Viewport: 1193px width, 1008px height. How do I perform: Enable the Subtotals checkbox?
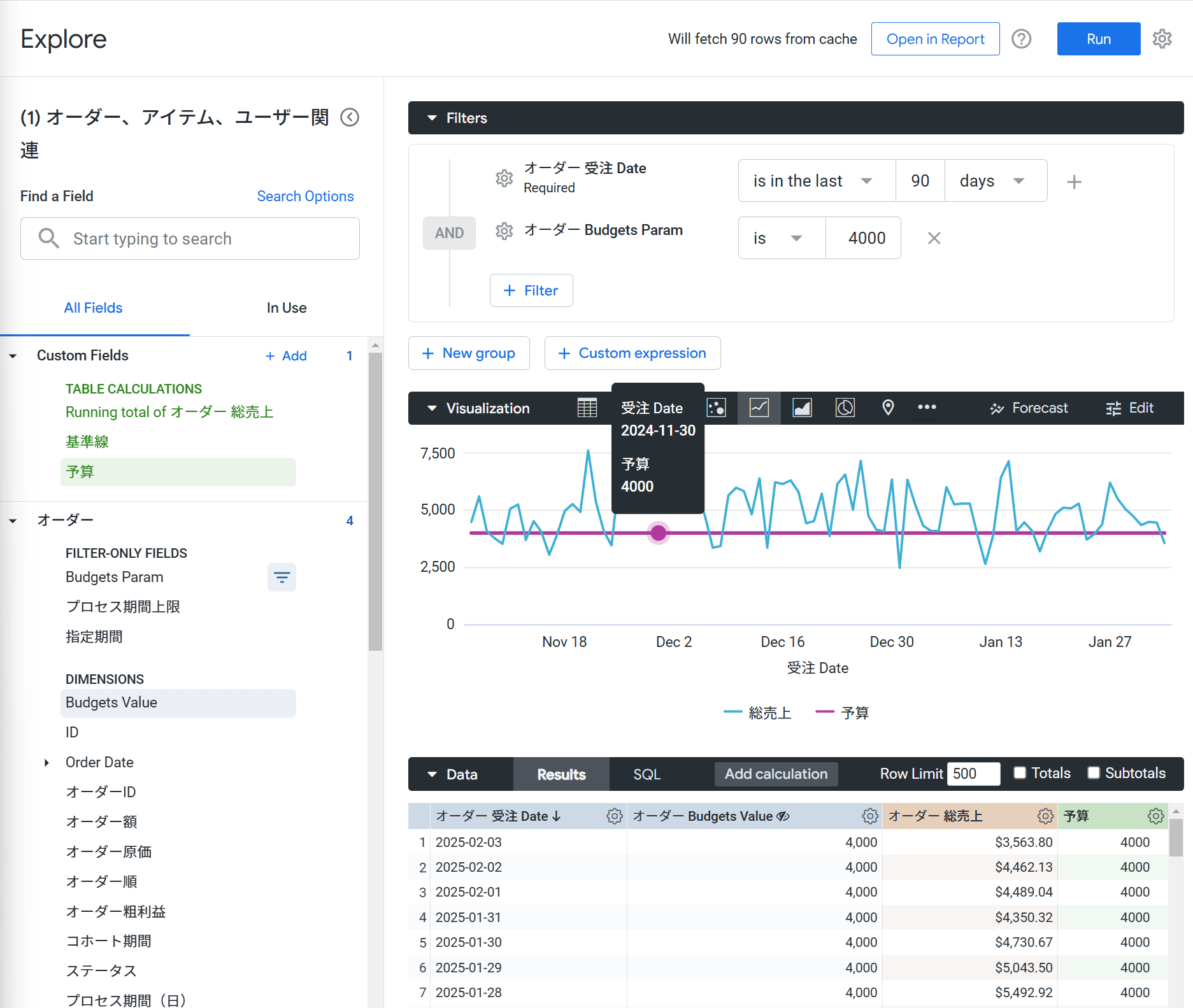pyautogui.click(x=1094, y=773)
